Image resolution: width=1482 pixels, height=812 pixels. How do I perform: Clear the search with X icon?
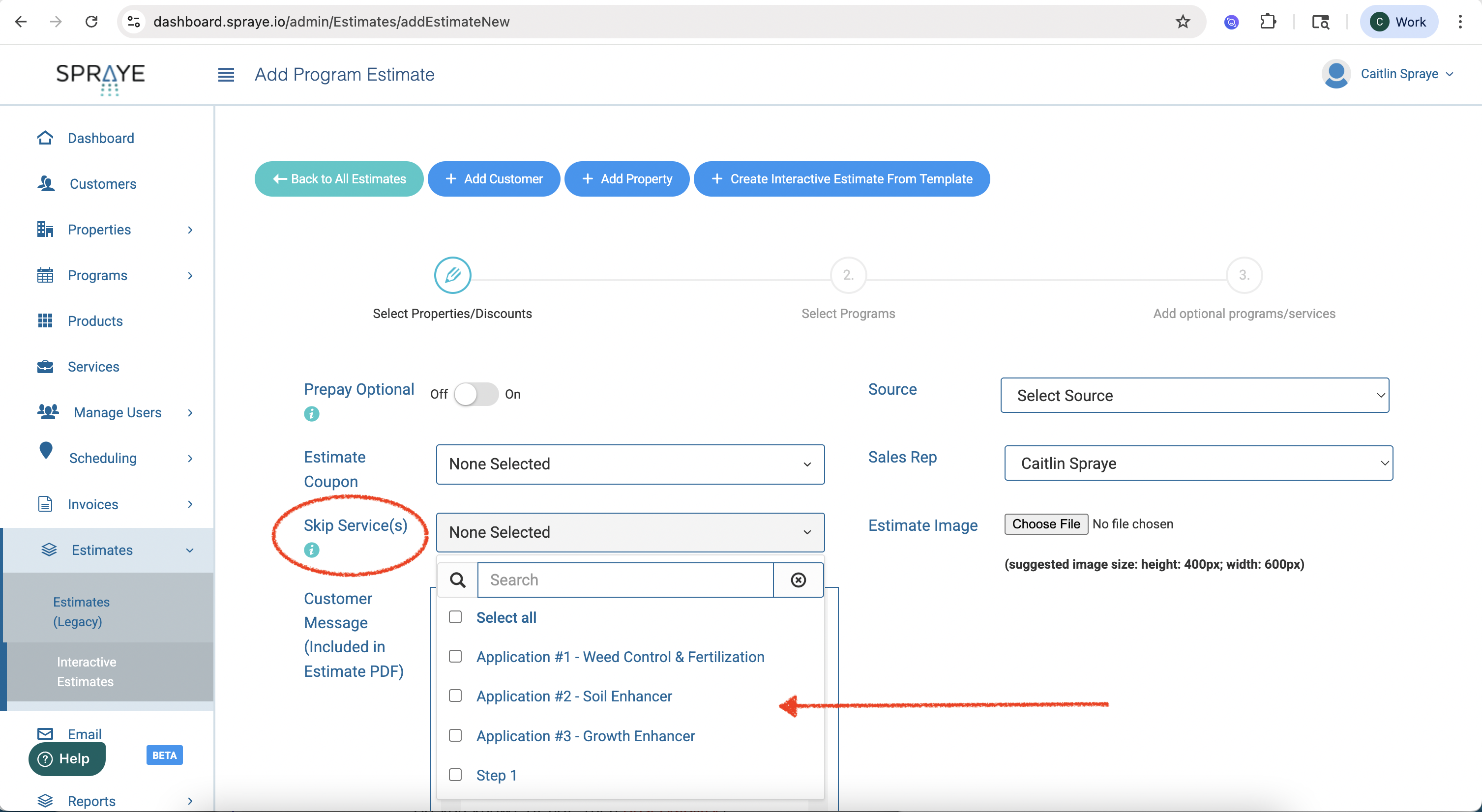798,580
